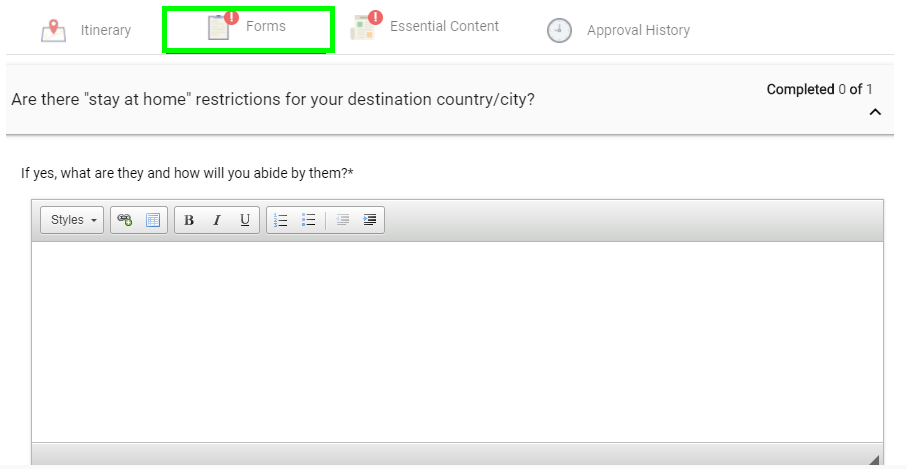Toggle underline formatting

[245, 220]
